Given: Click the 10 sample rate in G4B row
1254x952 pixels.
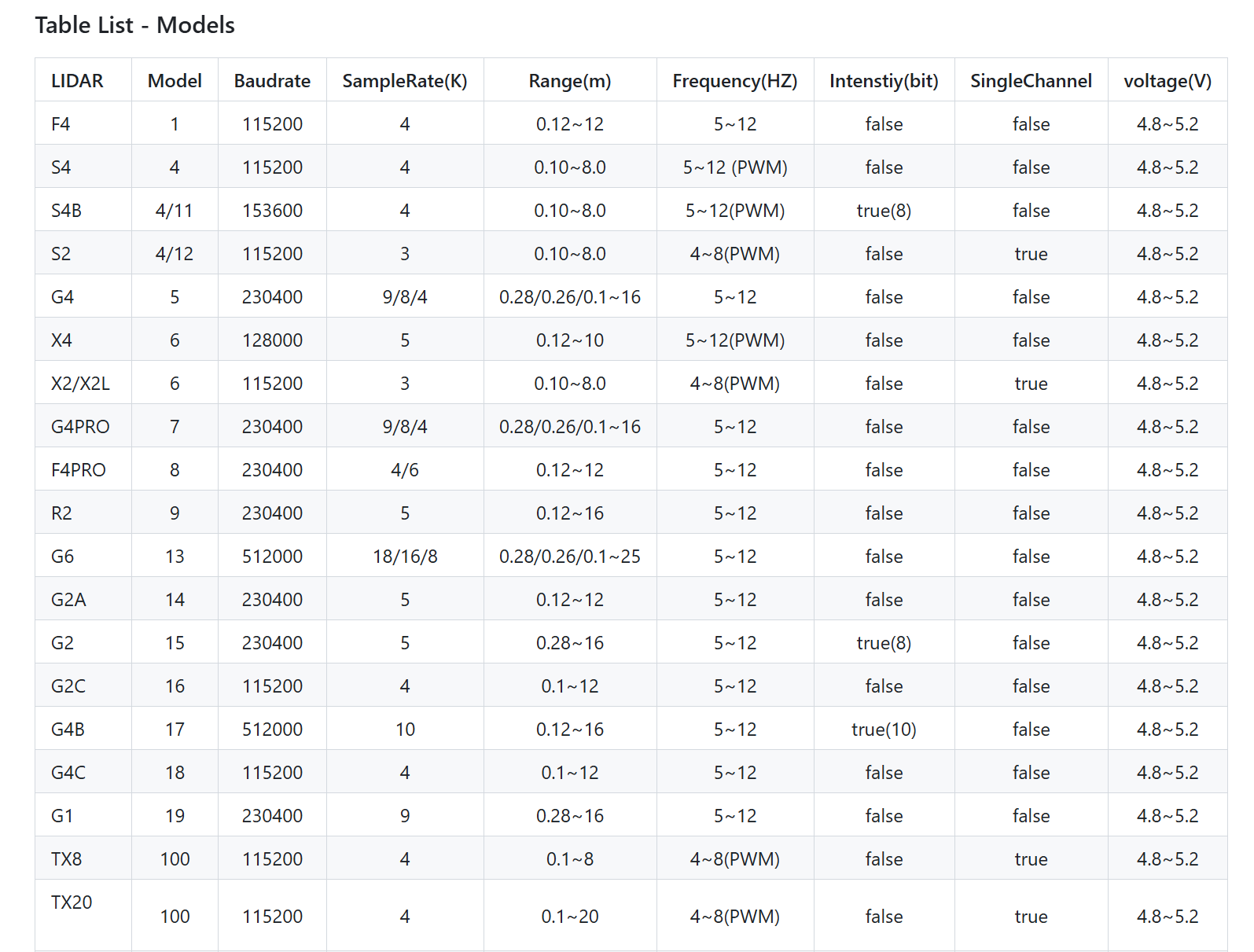Looking at the screenshot, I should (405, 730).
